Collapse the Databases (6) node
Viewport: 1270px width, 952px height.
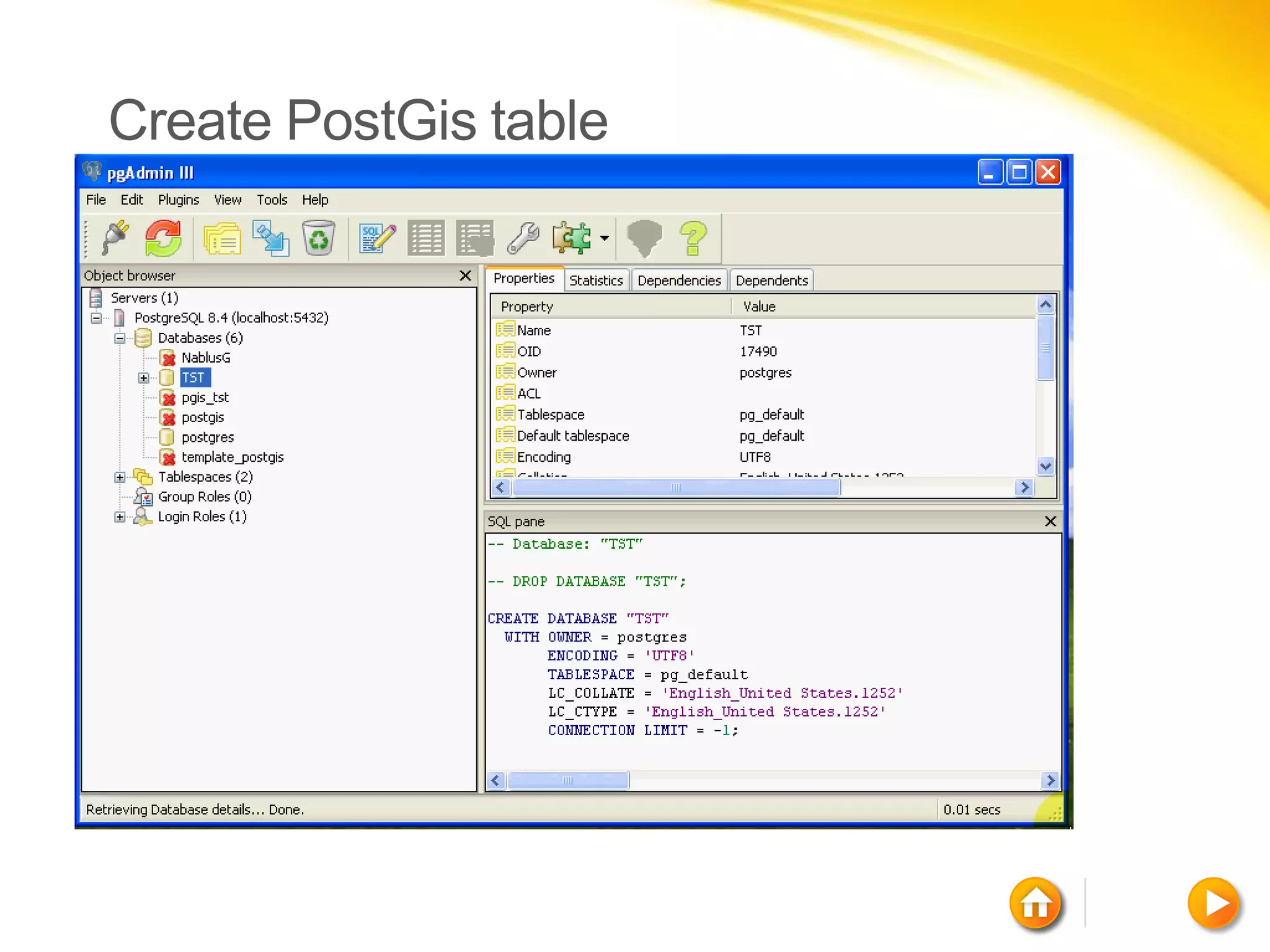(x=120, y=338)
